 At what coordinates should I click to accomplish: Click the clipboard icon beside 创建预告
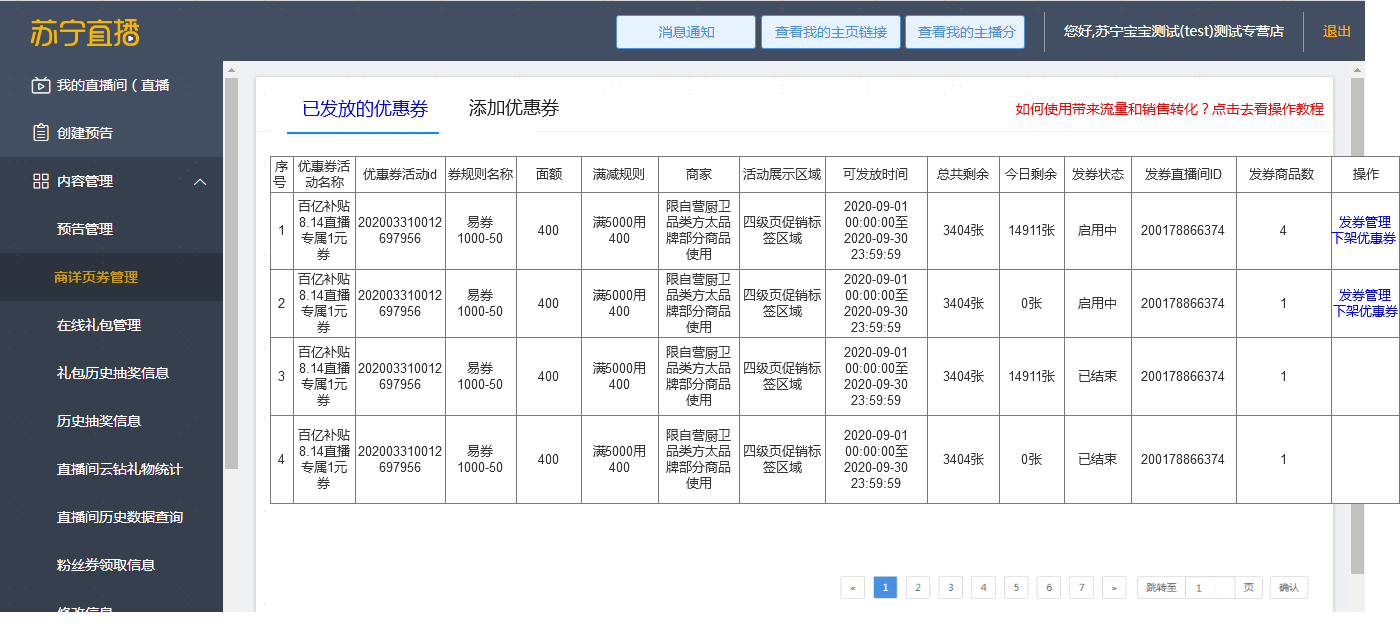(40, 133)
